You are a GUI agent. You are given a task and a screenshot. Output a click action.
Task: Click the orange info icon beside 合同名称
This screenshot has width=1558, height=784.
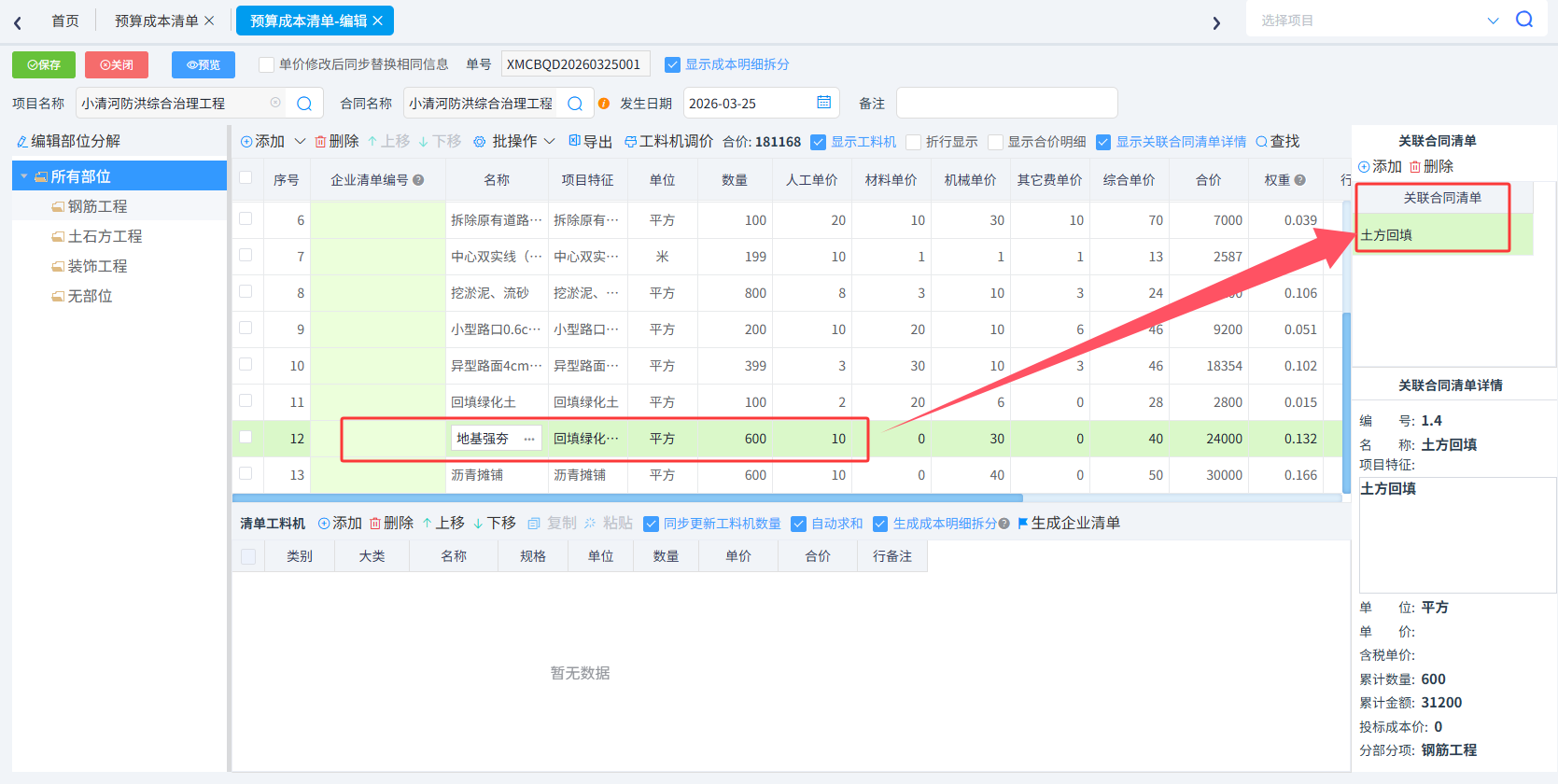604,104
